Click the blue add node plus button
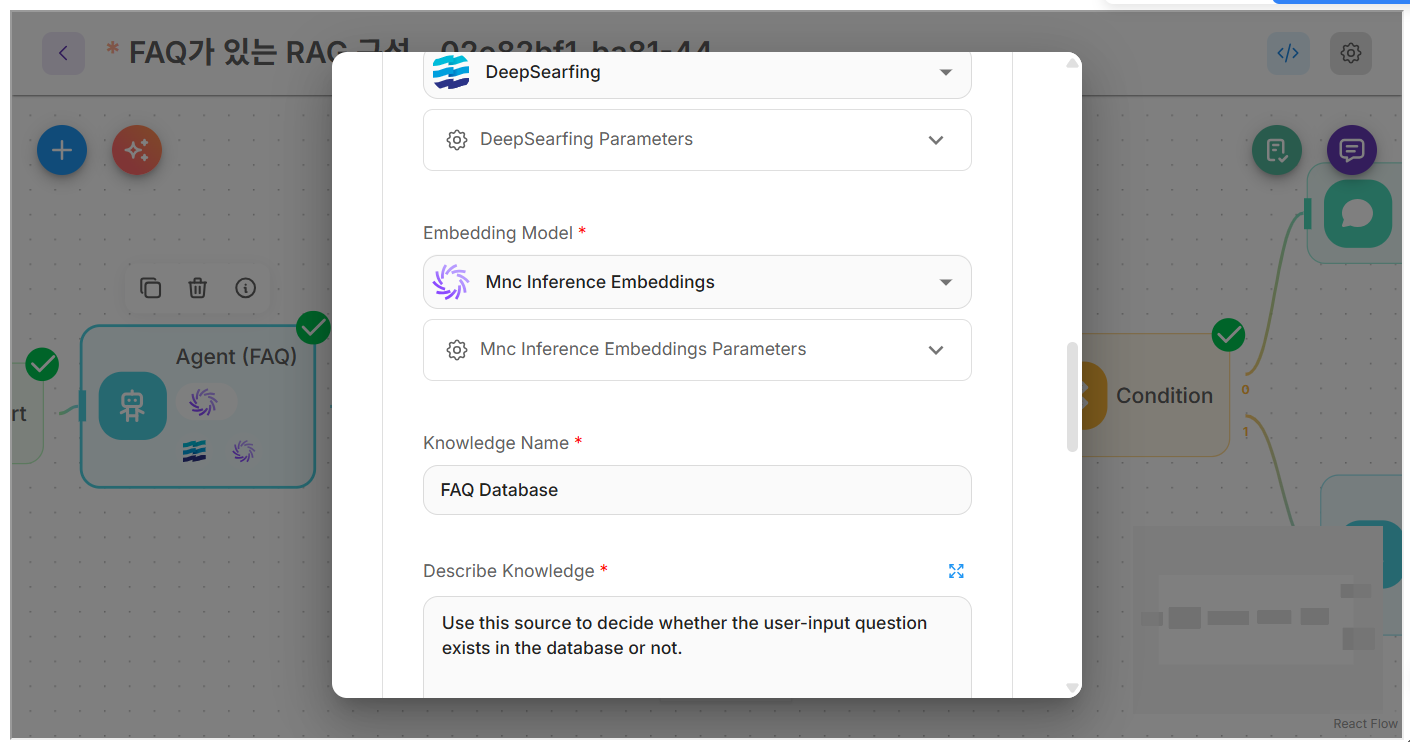This screenshot has width=1410, height=742. click(x=62, y=151)
